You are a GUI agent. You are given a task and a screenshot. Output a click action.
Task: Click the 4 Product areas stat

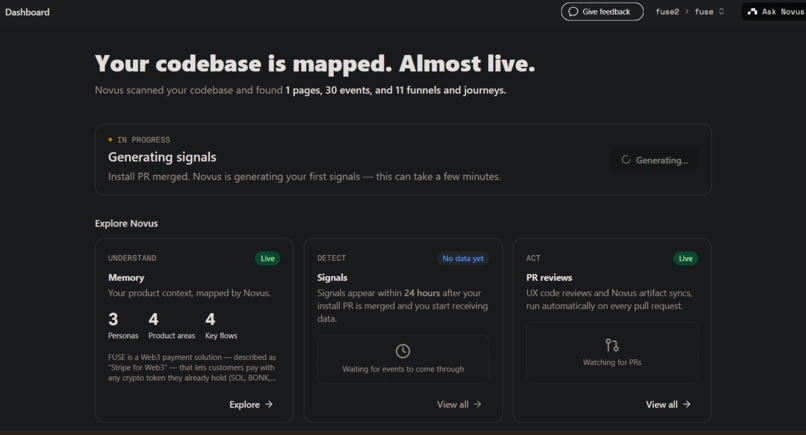coord(172,325)
